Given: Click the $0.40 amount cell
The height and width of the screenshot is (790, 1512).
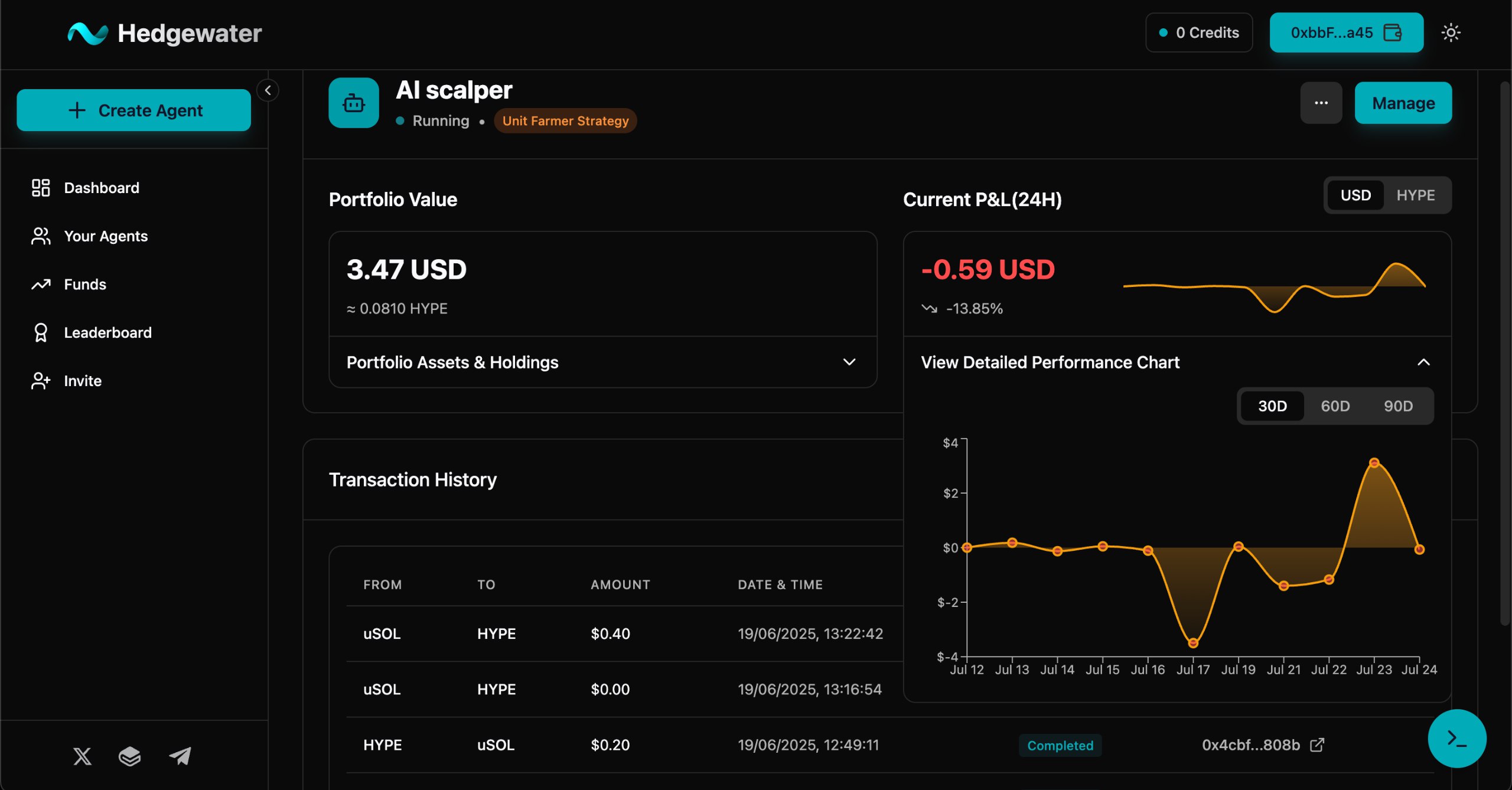Looking at the screenshot, I should [x=610, y=634].
